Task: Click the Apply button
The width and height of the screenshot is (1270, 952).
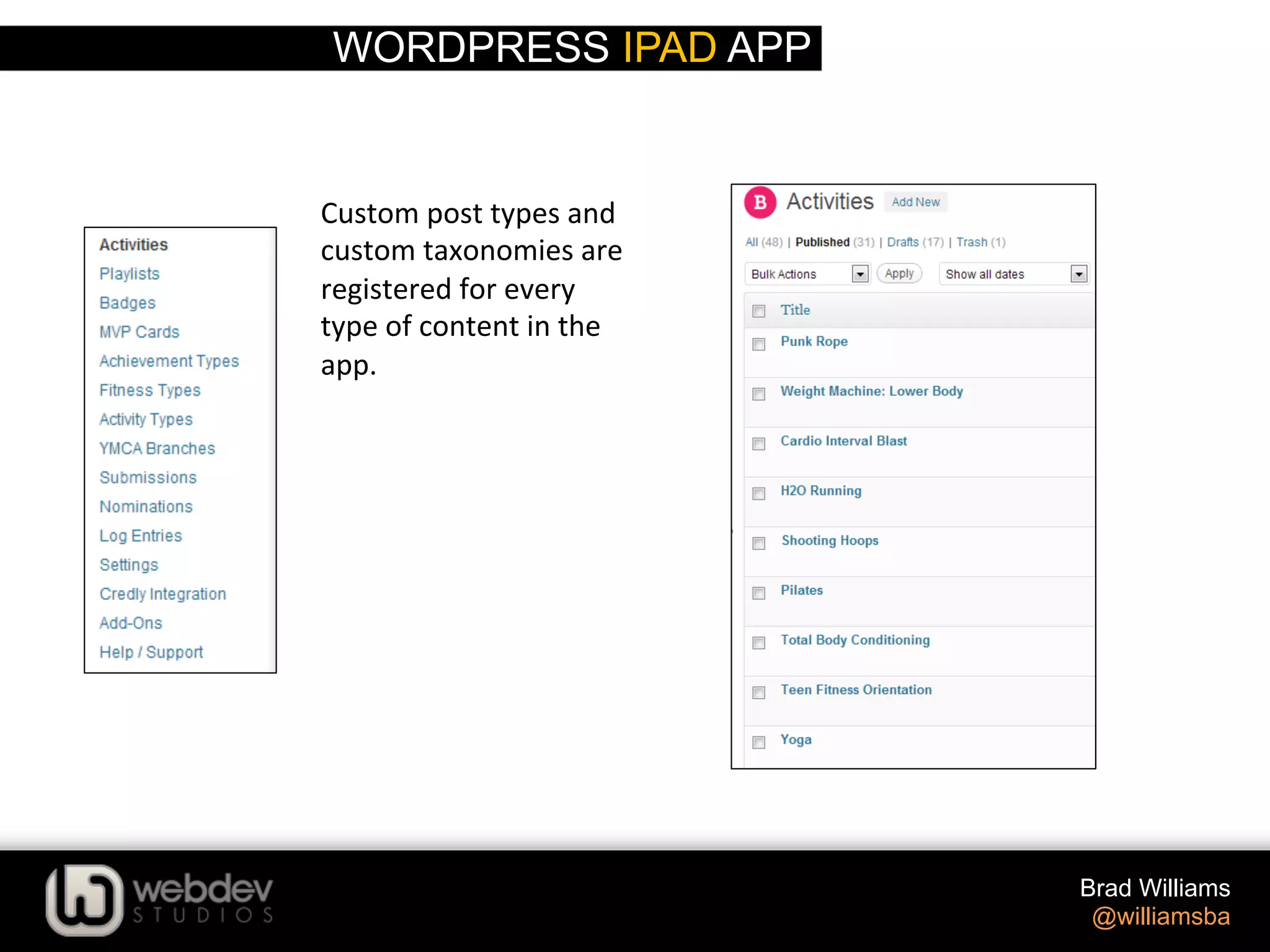Action: pos(899,273)
